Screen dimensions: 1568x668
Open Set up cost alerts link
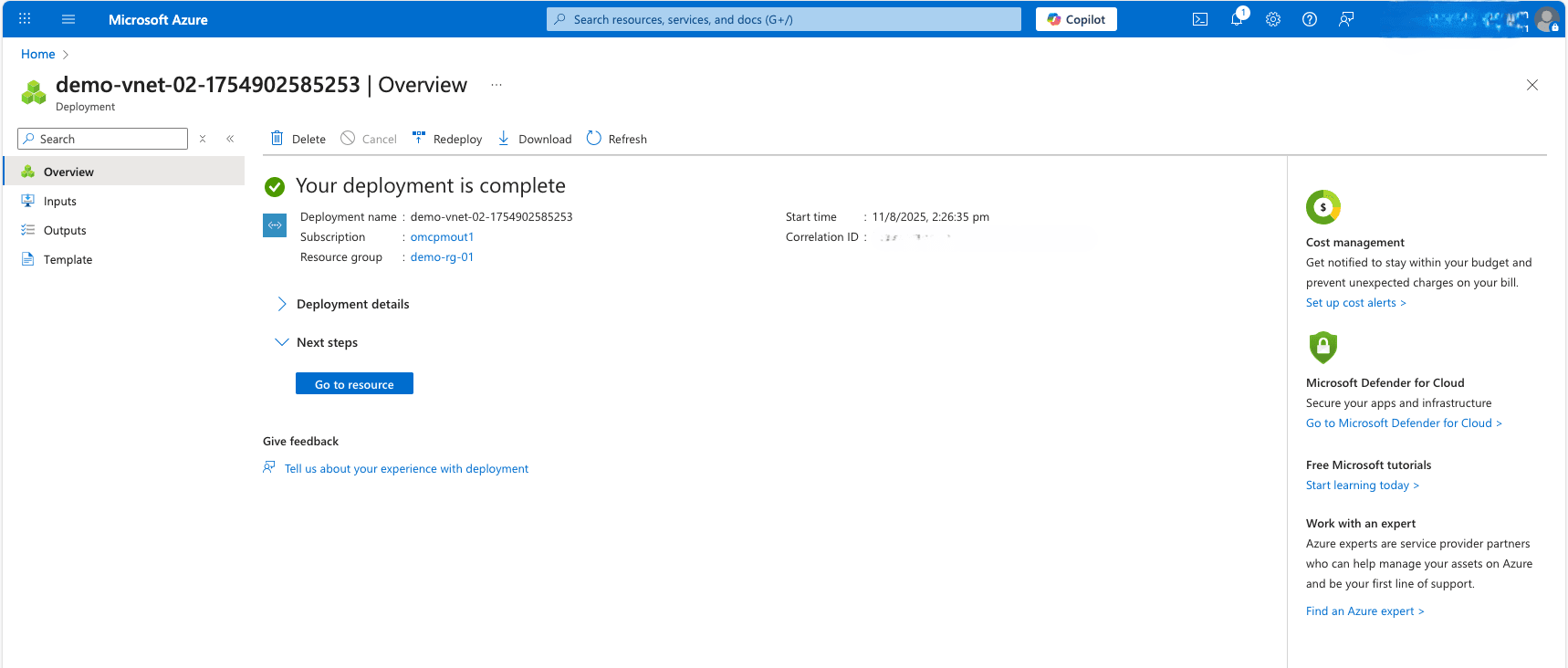coord(1356,303)
